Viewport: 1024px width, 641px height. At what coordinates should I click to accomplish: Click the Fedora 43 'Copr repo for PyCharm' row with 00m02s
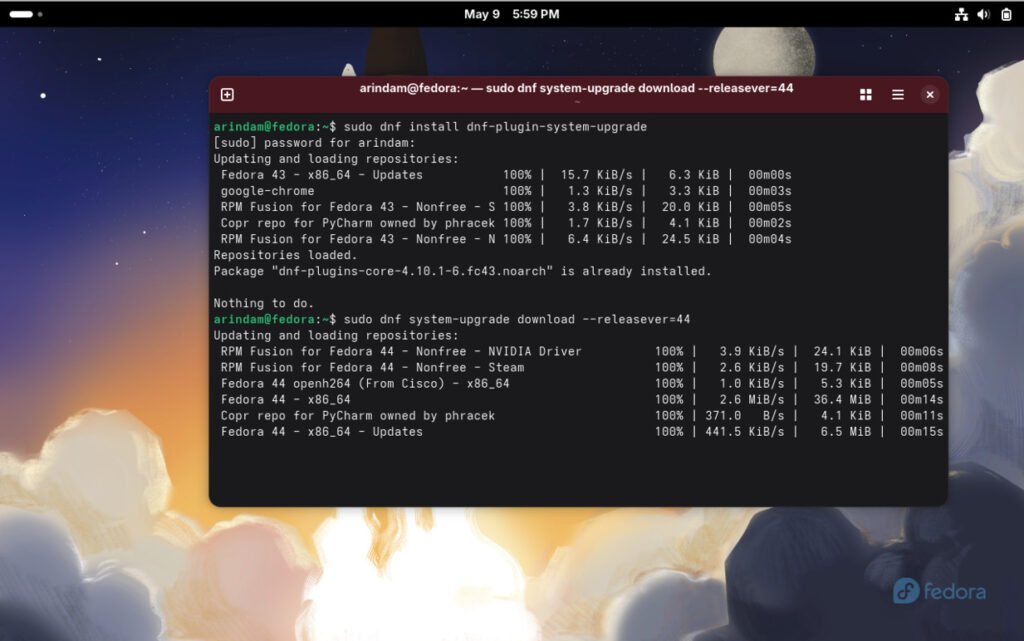505,223
